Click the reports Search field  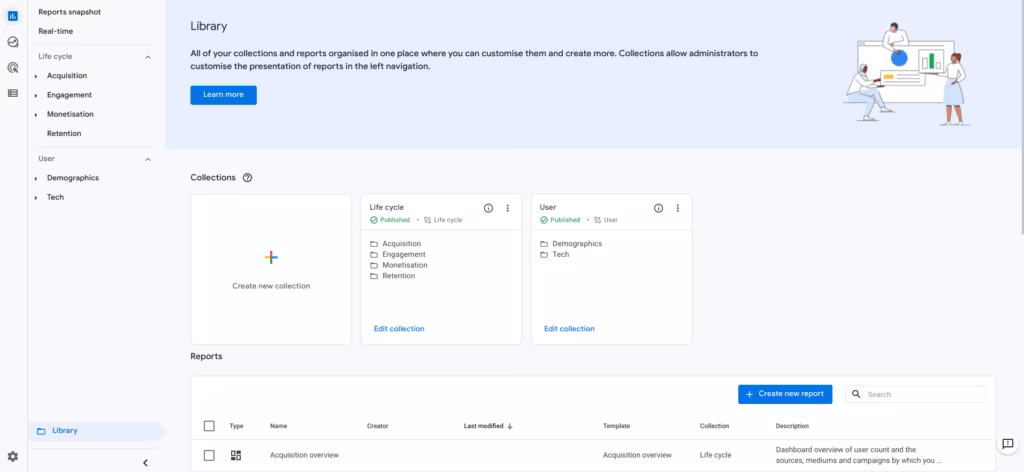point(916,394)
